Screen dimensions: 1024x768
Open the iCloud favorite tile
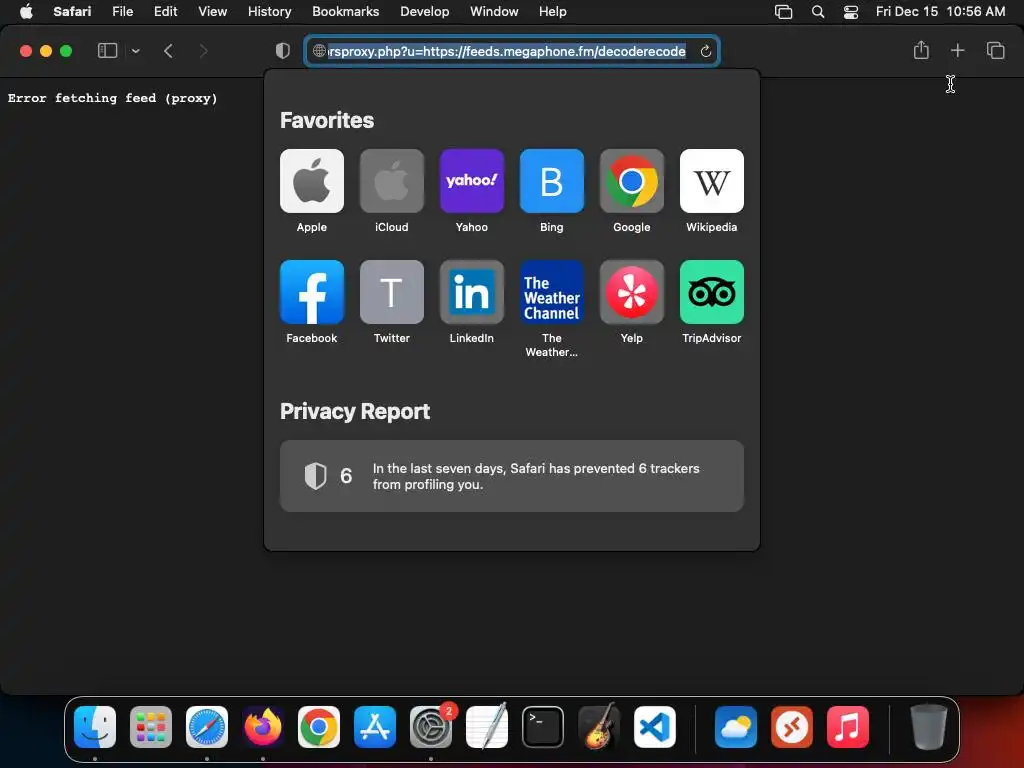point(392,181)
